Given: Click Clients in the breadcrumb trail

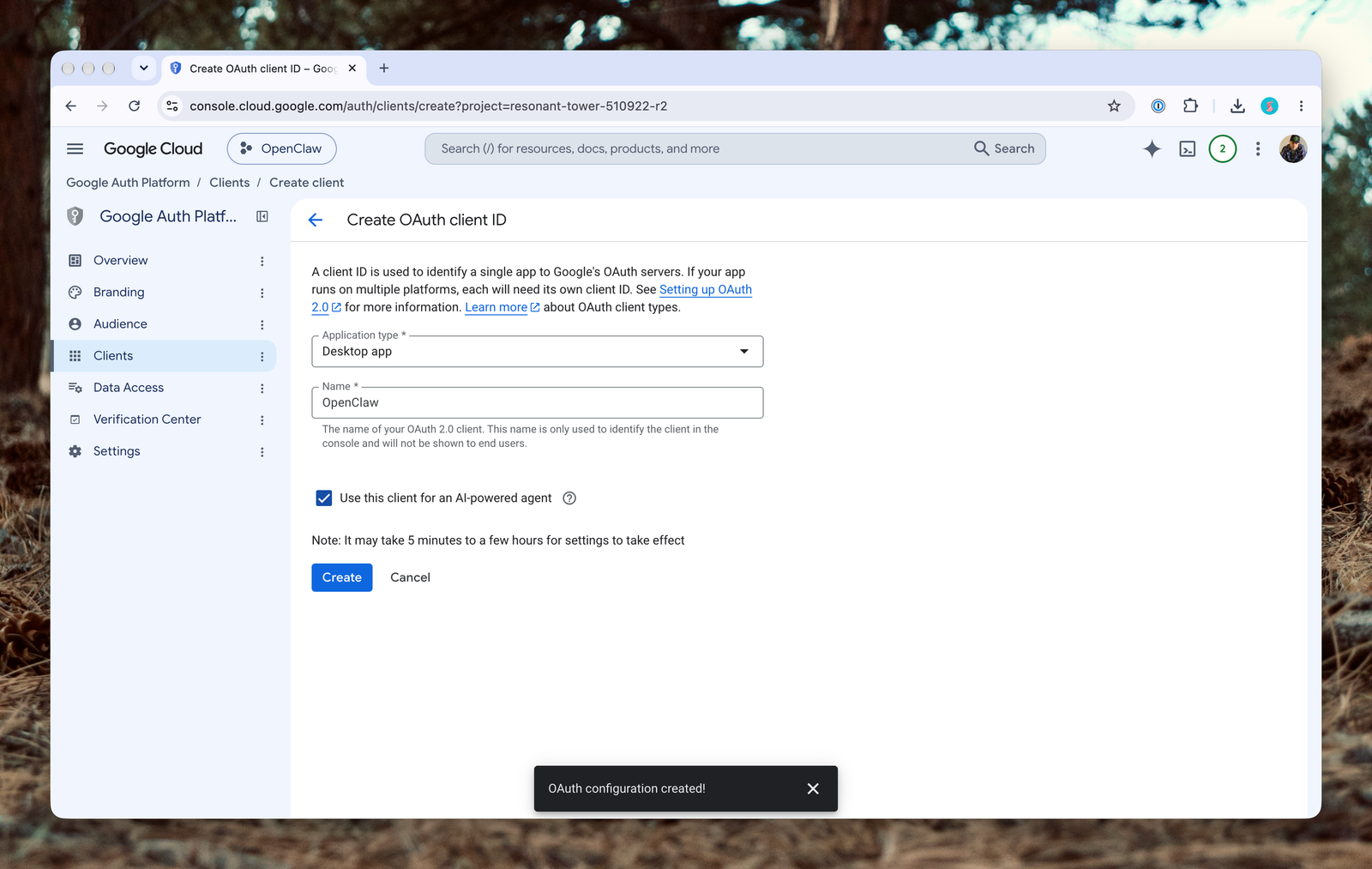Looking at the screenshot, I should pyautogui.click(x=230, y=183).
